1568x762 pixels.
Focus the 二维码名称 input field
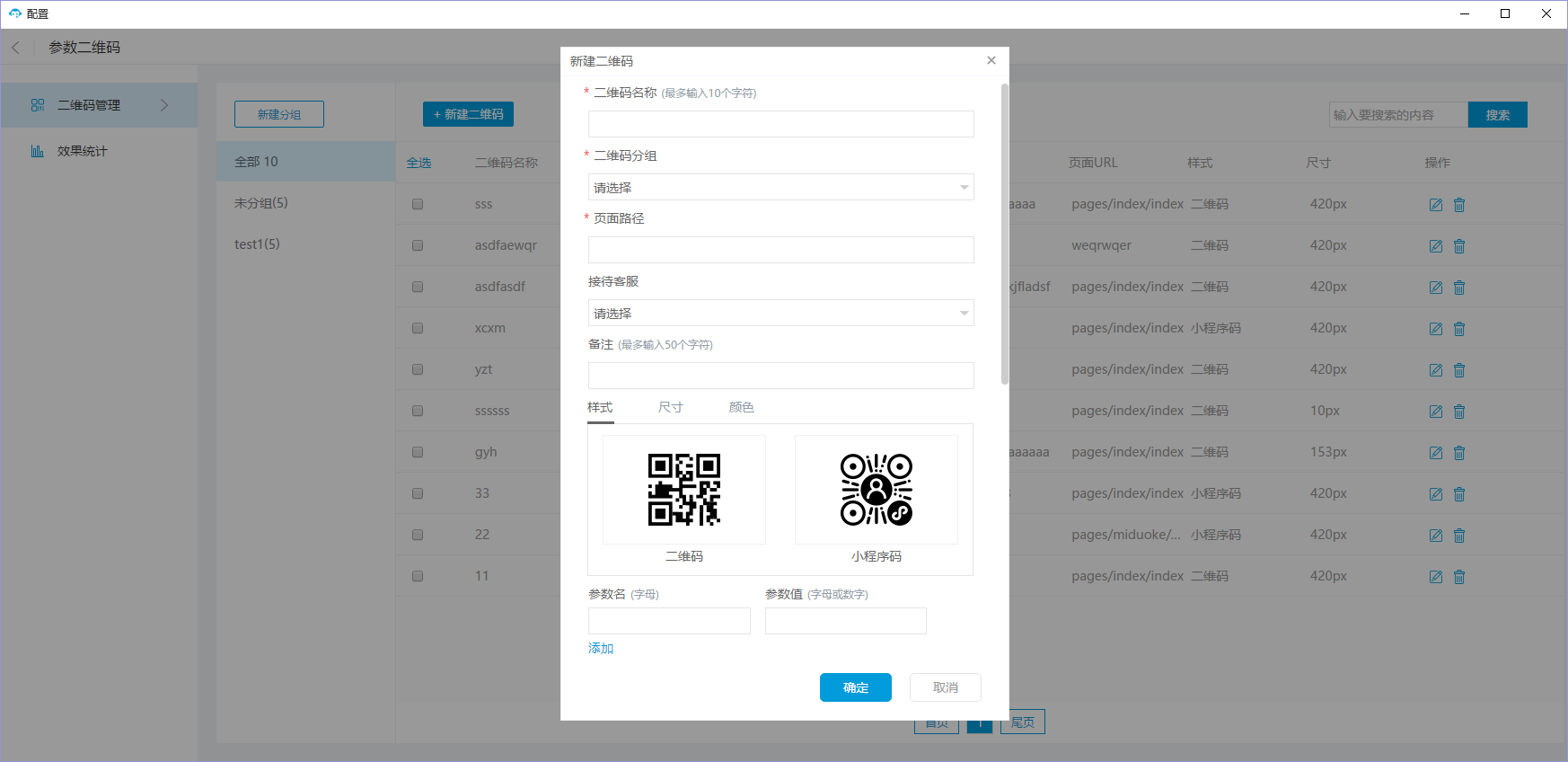(781, 124)
